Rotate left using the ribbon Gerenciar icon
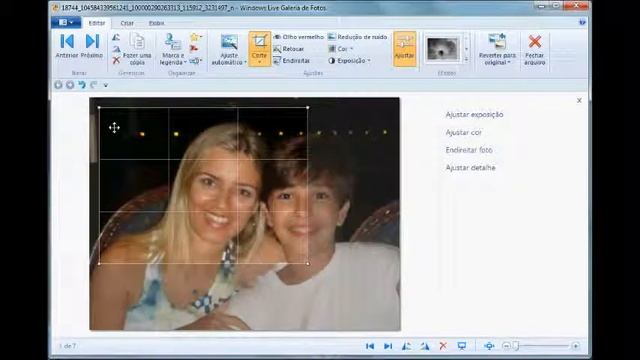The height and width of the screenshot is (360, 640). [x=116, y=37]
